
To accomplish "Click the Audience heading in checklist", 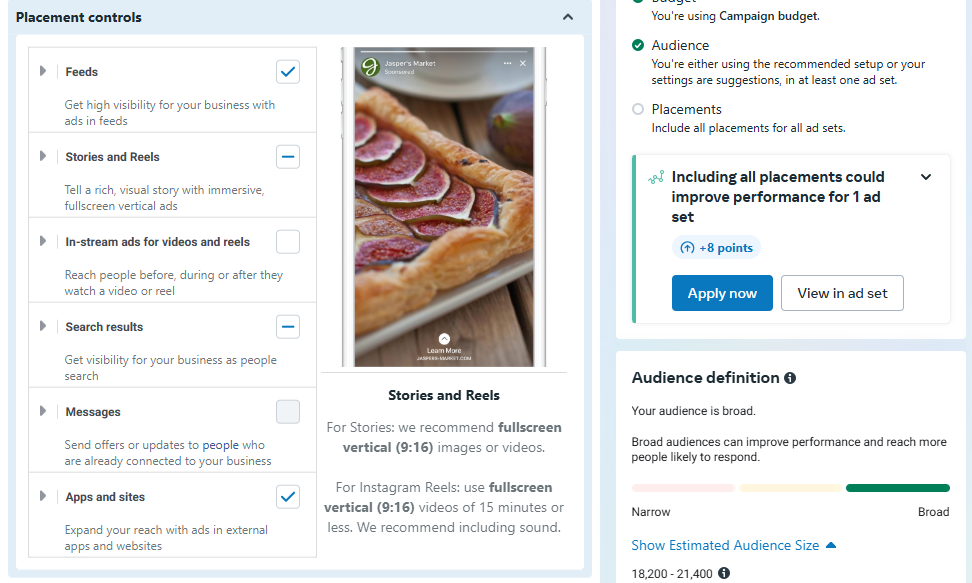I will (680, 45).
